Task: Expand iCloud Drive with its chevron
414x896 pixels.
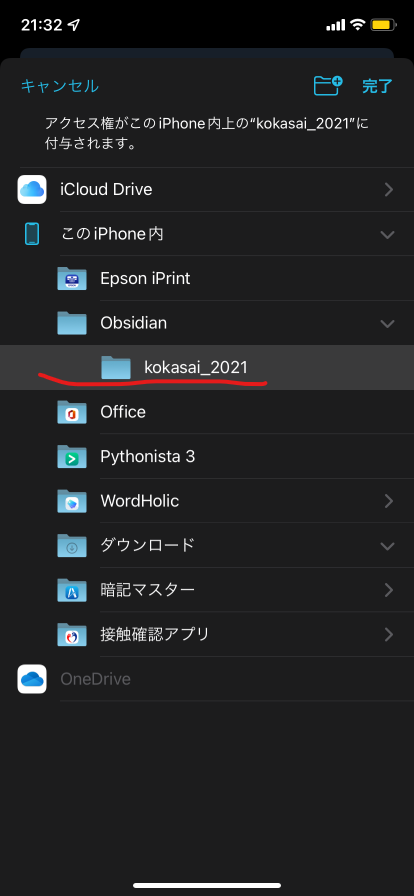Action: pos(389,190)
